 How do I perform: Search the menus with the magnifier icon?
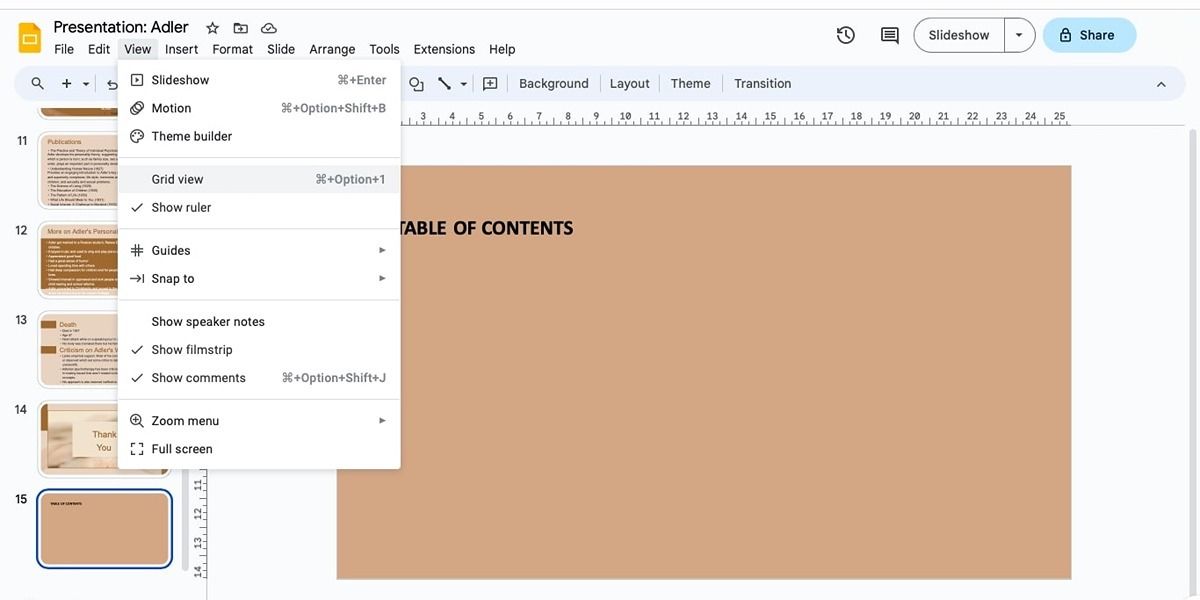(36, 83)
